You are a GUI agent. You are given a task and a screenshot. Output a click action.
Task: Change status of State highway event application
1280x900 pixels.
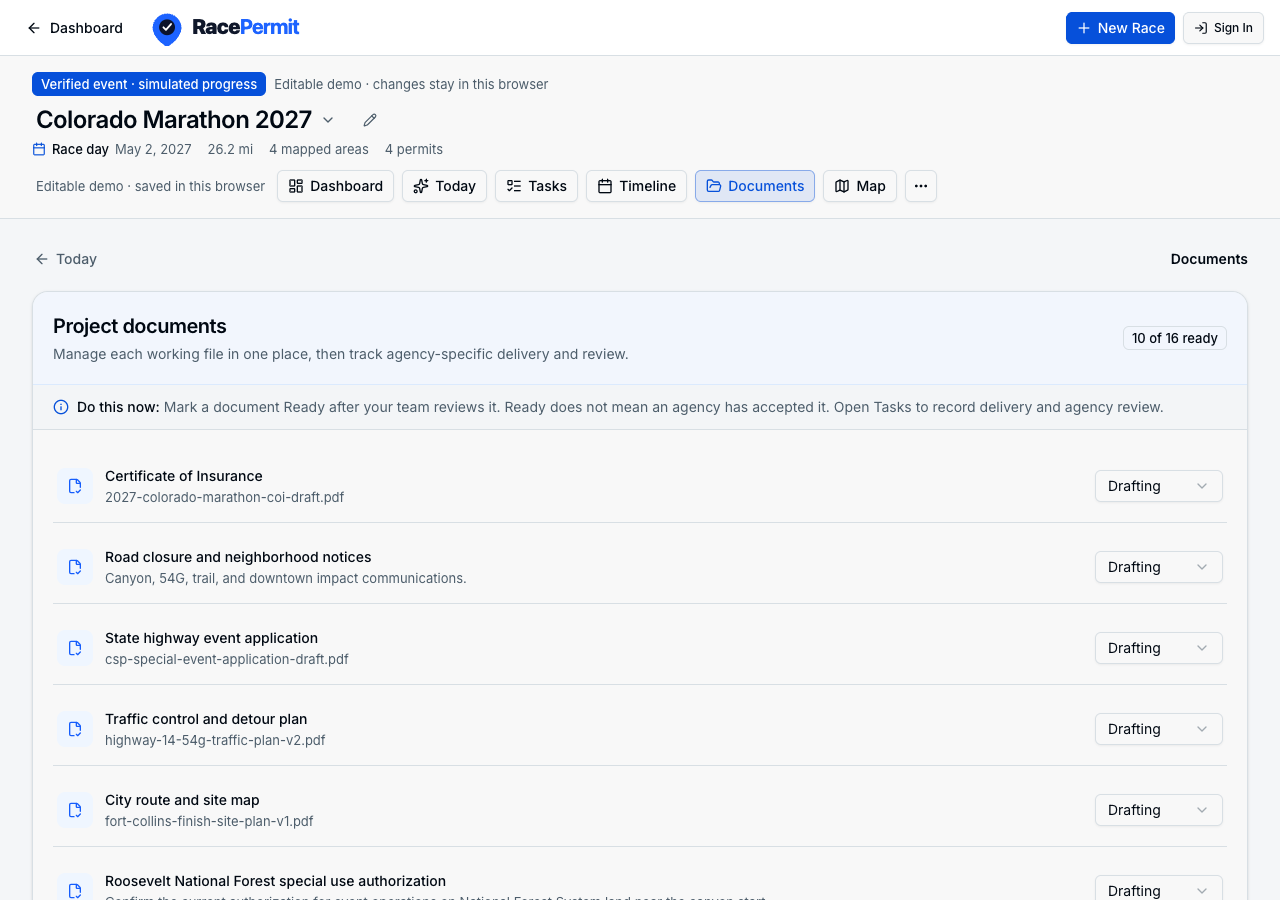pyautogui.click(x=1159, y=648)
